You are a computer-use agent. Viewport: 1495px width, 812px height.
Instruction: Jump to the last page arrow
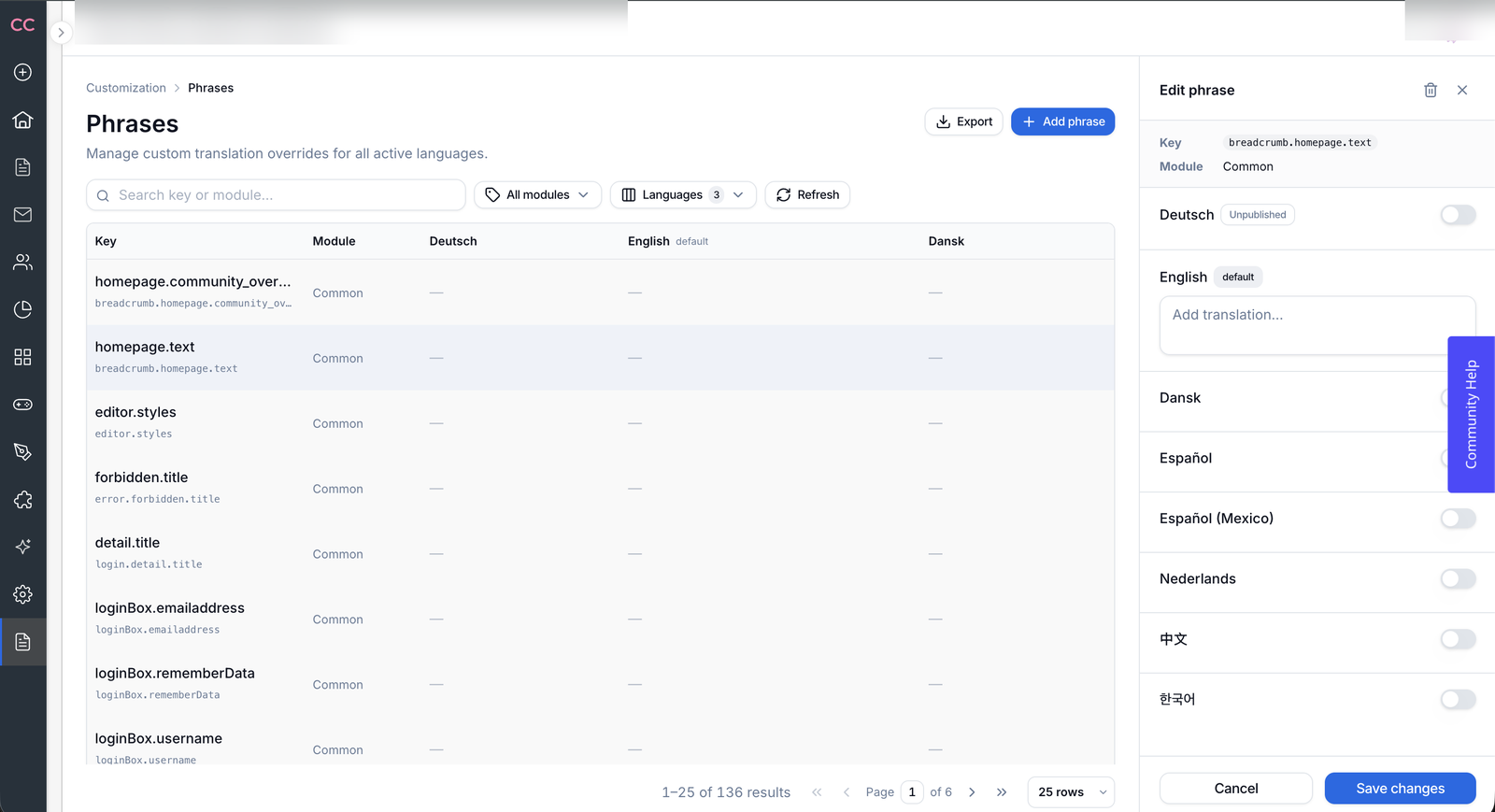click(1002, 792)
